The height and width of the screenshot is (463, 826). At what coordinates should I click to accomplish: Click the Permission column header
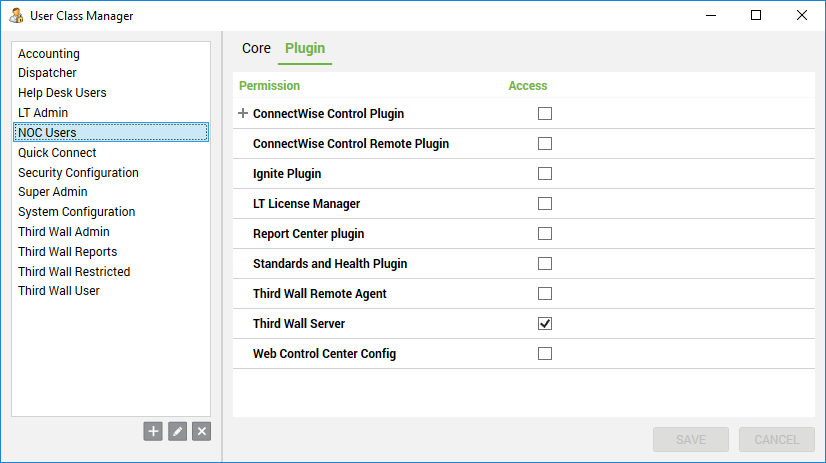point(269,85)
